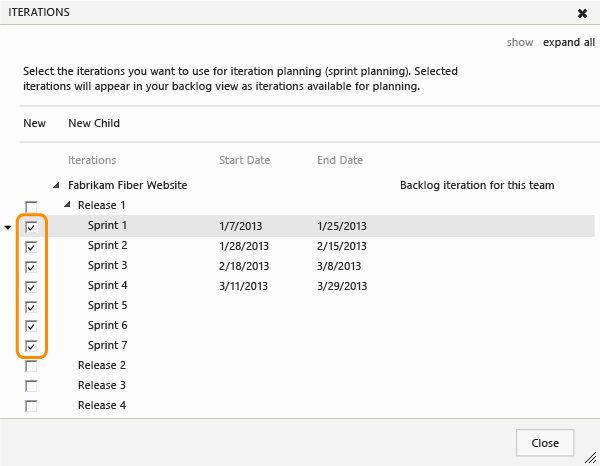Enable the Release 2 checkbox
Viewport: 600px width, 466px height.
(x=31, y=366)
